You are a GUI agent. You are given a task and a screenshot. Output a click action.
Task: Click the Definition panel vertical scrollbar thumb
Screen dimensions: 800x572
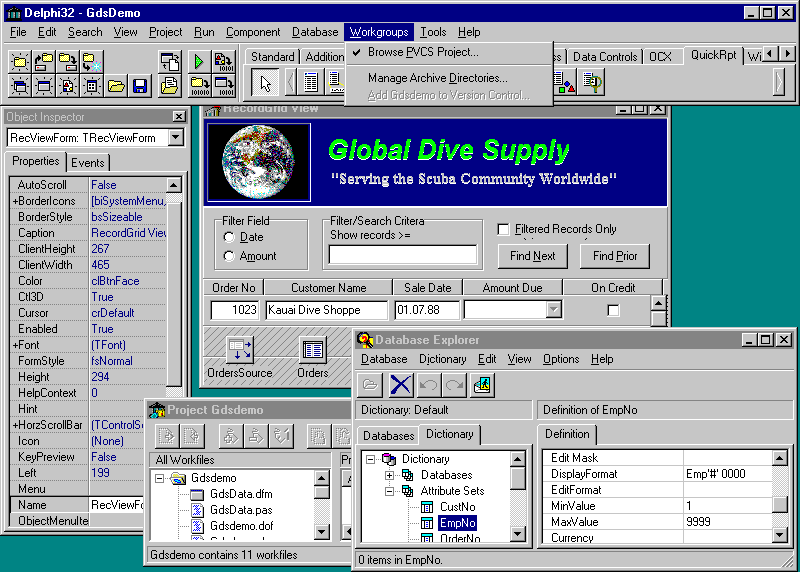[779, 505]
